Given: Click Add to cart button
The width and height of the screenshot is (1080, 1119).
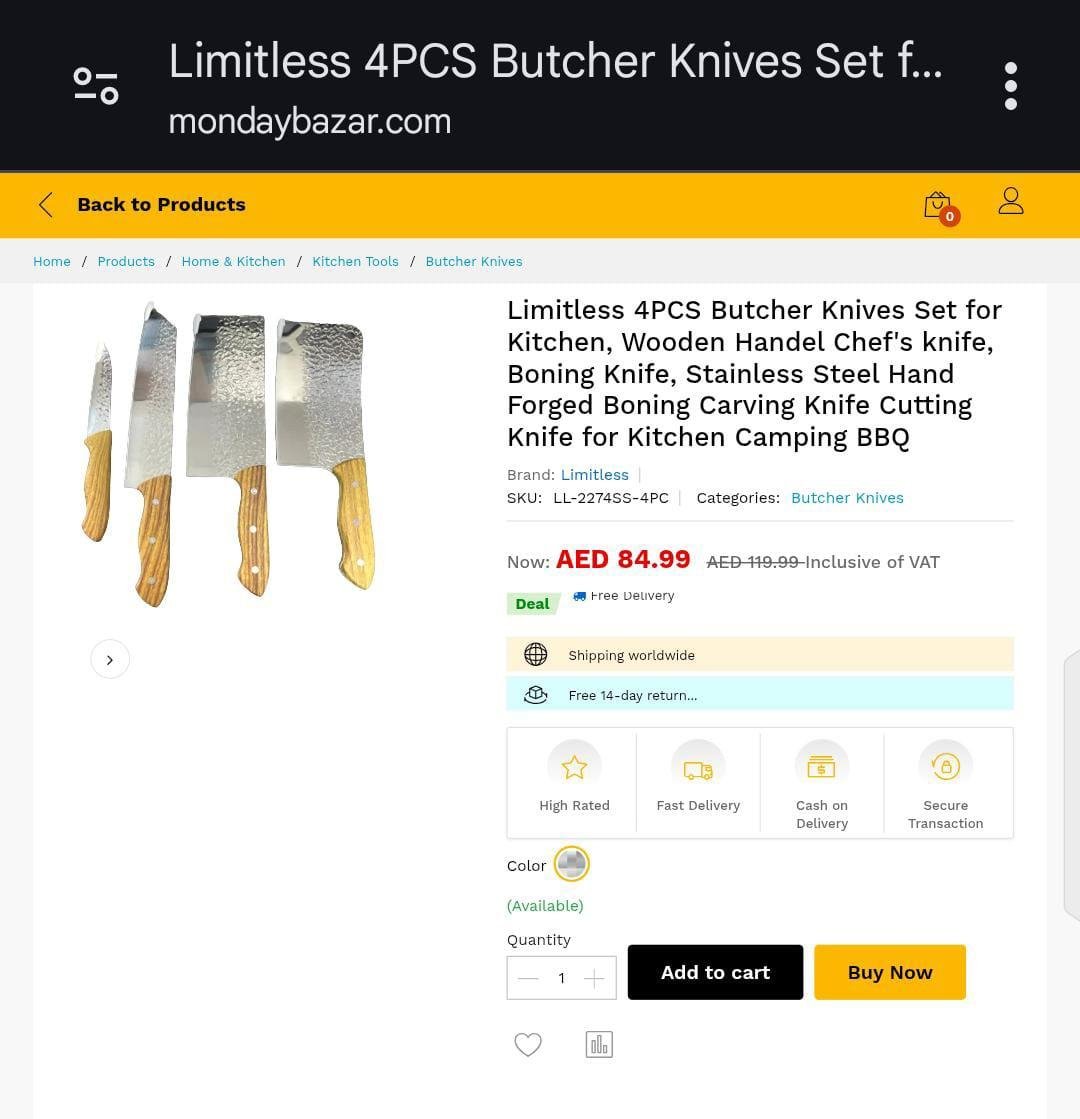Looking at the screenshot, I should pos(715,973).
